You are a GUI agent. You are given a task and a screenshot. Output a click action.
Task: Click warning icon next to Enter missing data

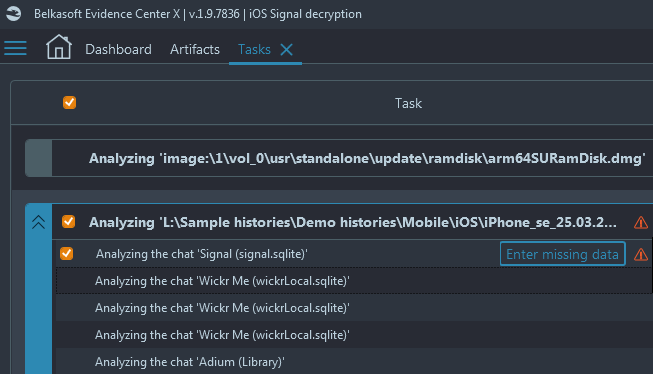pyautogui.click(x=641, y=254)
